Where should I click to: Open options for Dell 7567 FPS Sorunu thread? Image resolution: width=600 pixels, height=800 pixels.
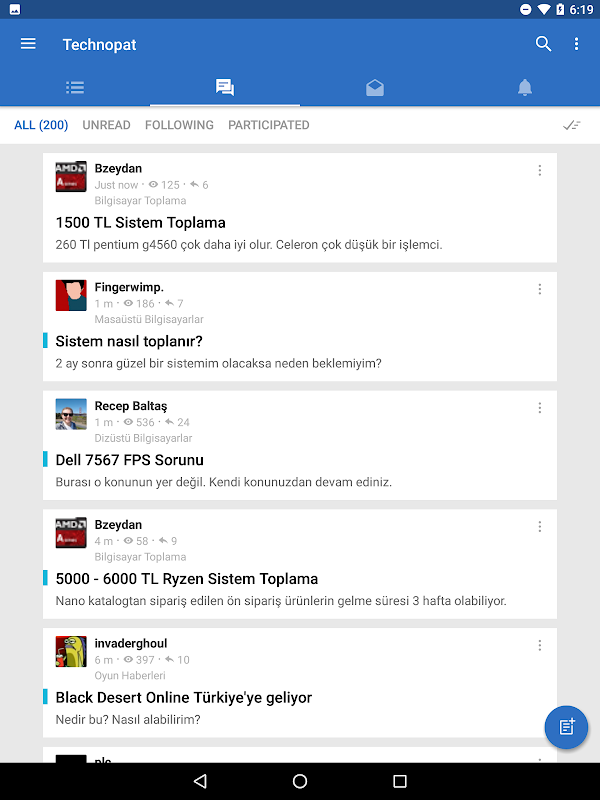pyautogui.click(x=540, y=408)
